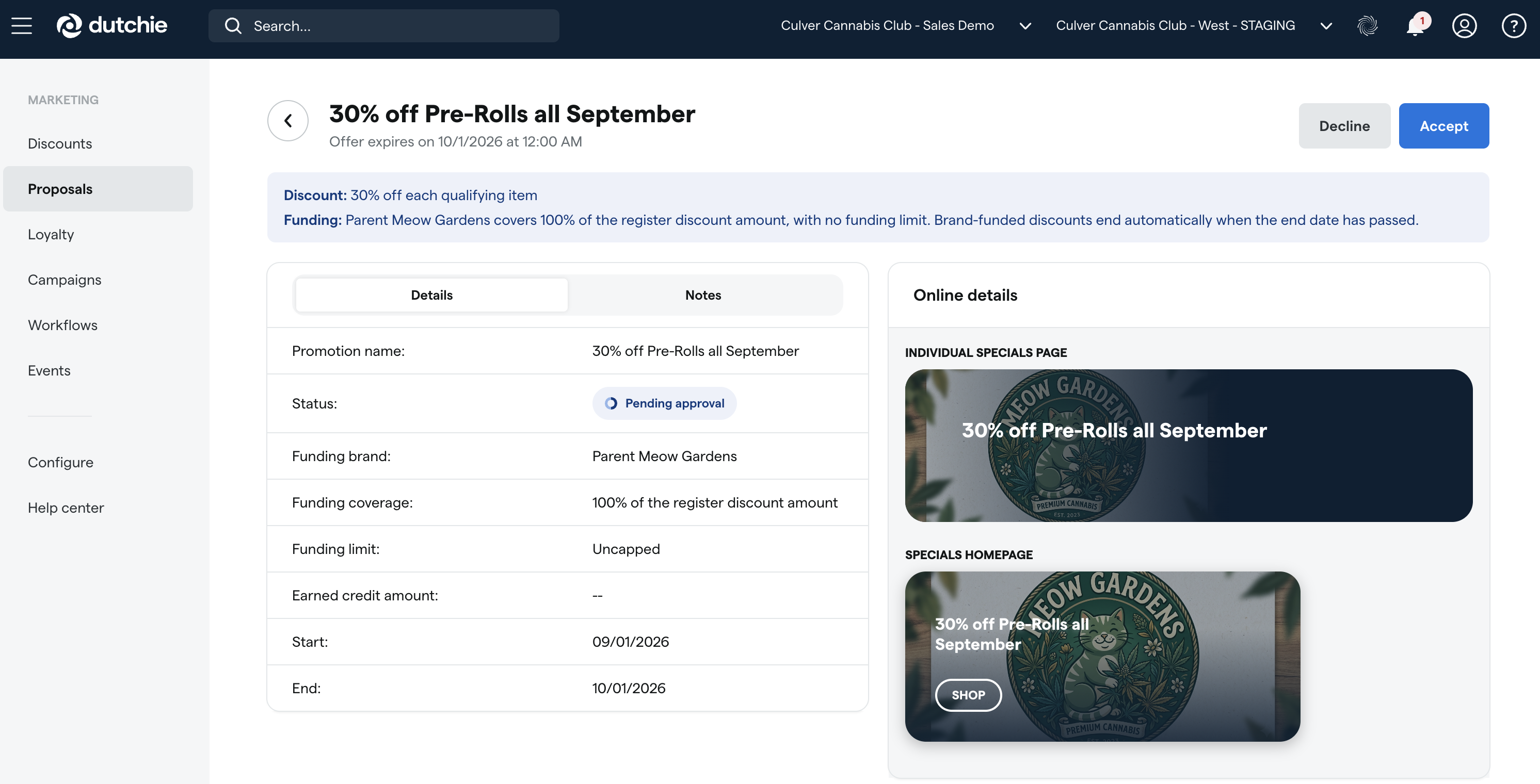Decline the proposal
Image resolution: width=1540 pixels, height=784 pixels.
click(1344, 126)
